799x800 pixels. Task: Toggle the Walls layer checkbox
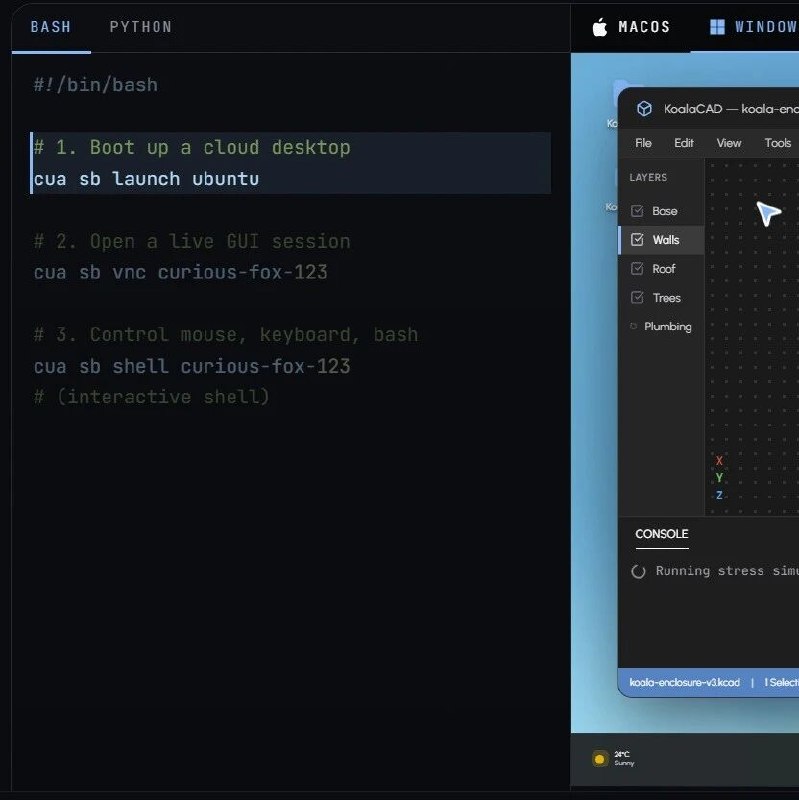(637, 240)
